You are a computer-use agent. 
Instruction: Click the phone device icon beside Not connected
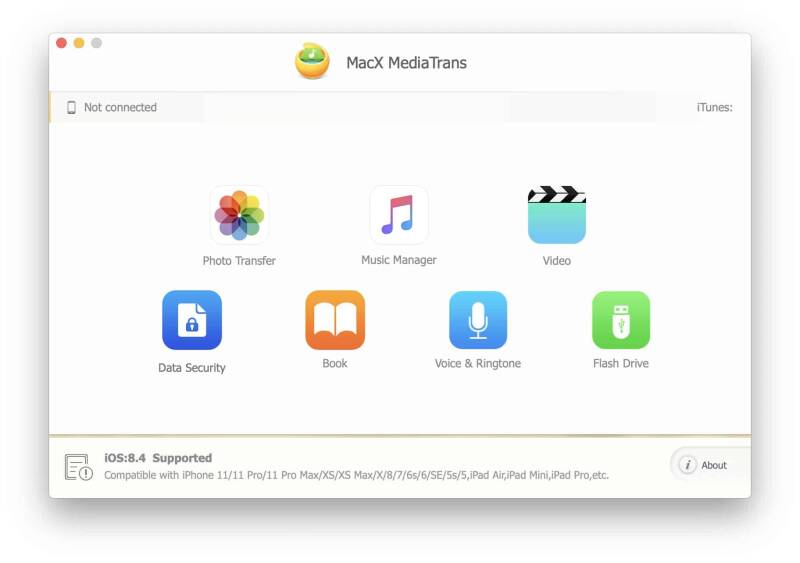point(71,107)
